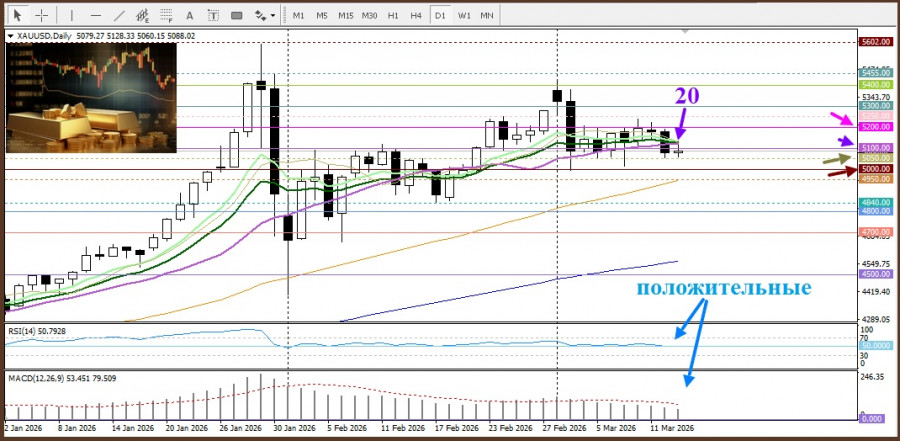Click the 5100.00 price level label
900x441 pixels.
(x=876, y=148)
